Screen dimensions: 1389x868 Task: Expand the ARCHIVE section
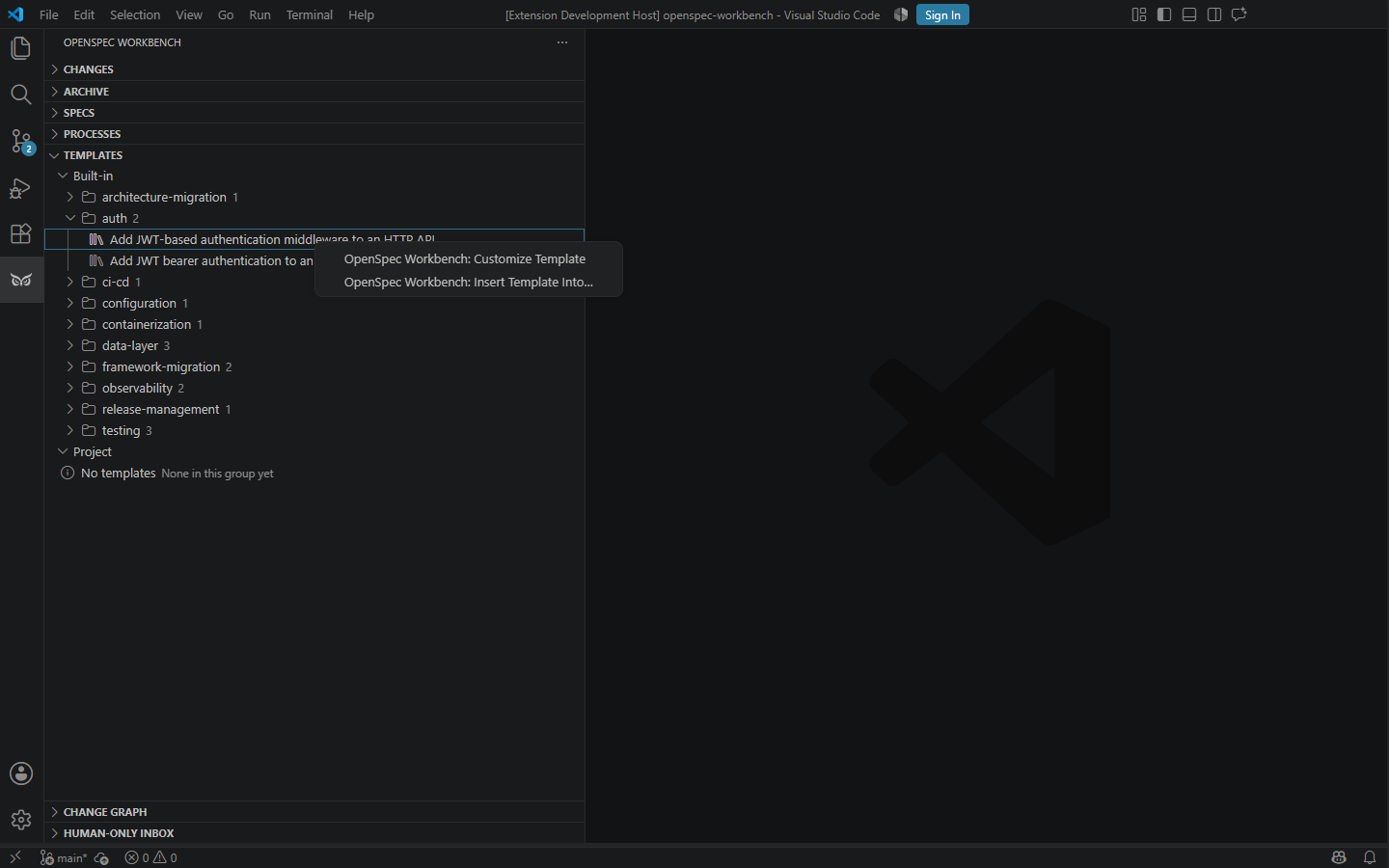(x=314, y=91)
